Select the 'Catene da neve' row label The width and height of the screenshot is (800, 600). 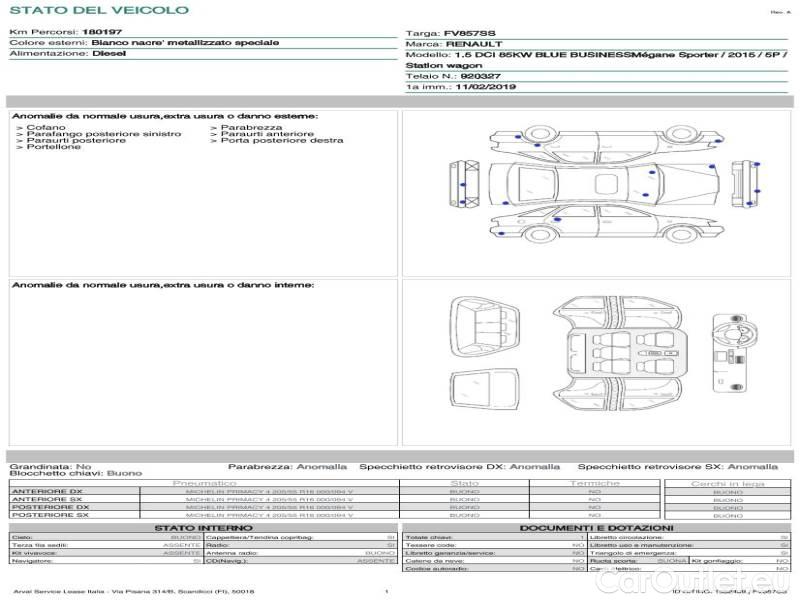[434, 561]
